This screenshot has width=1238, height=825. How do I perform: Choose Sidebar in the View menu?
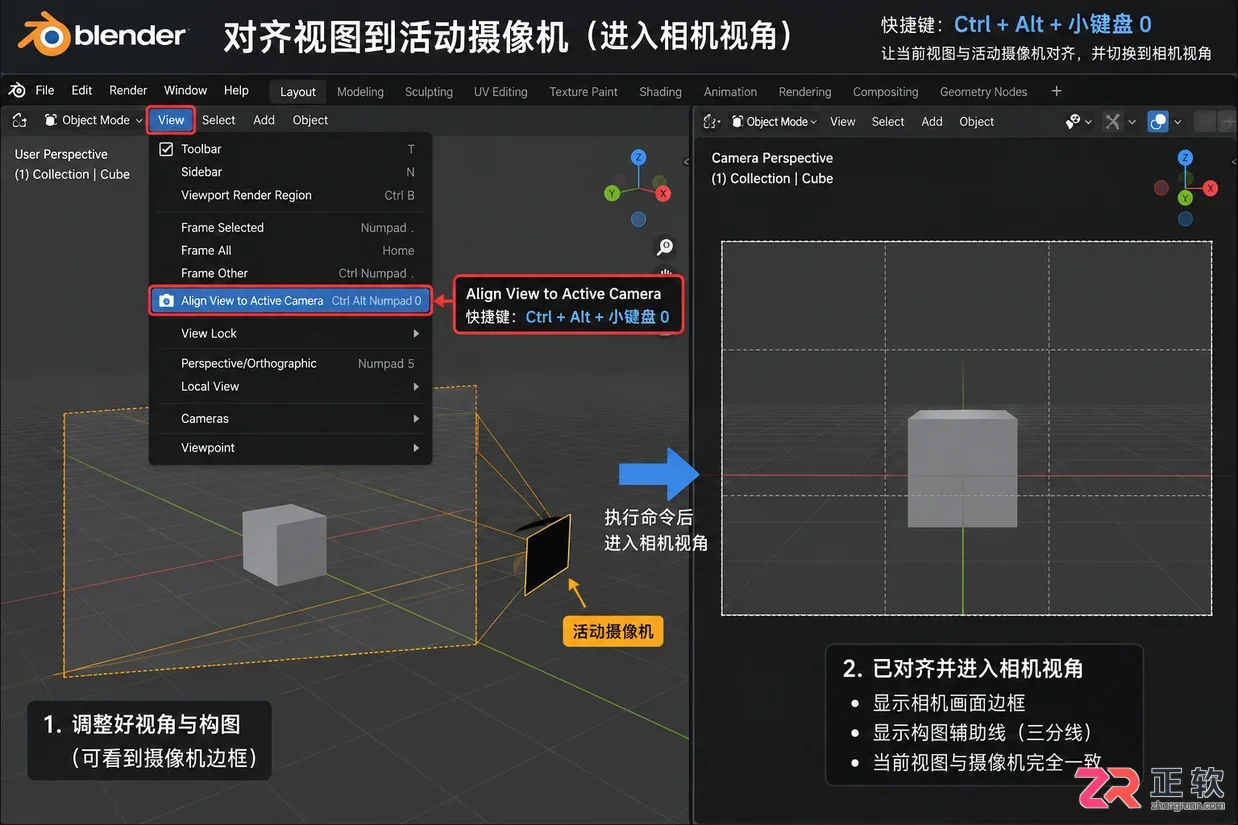(x=290, y=172)
